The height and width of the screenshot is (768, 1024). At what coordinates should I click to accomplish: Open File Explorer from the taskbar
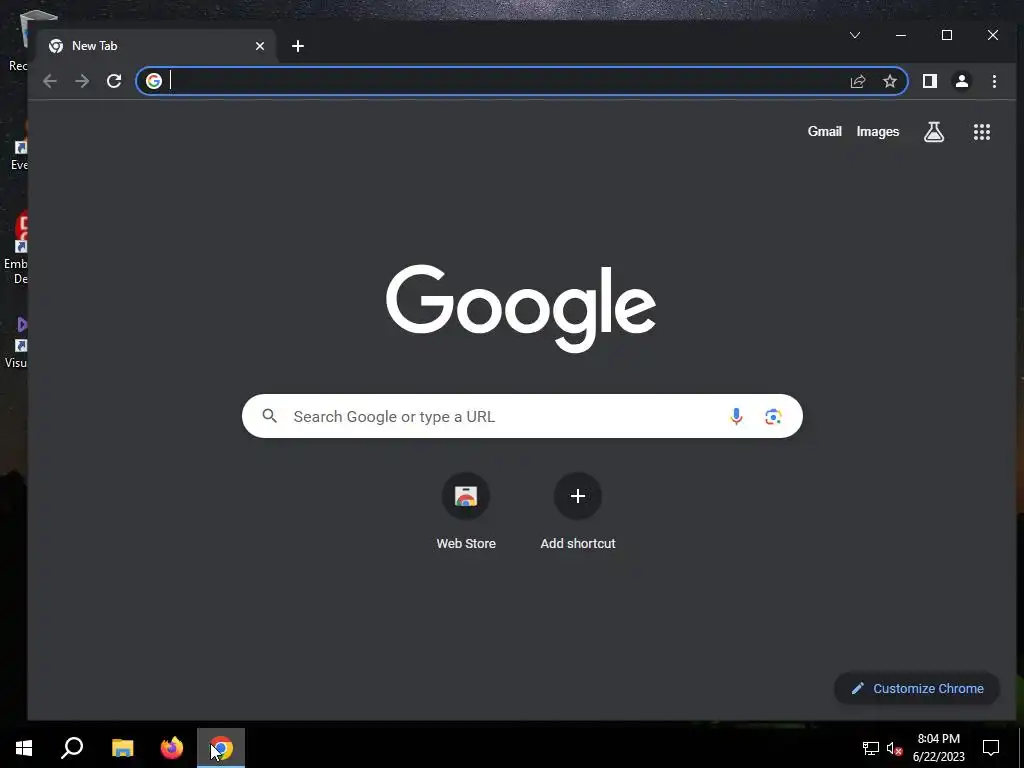122,748
